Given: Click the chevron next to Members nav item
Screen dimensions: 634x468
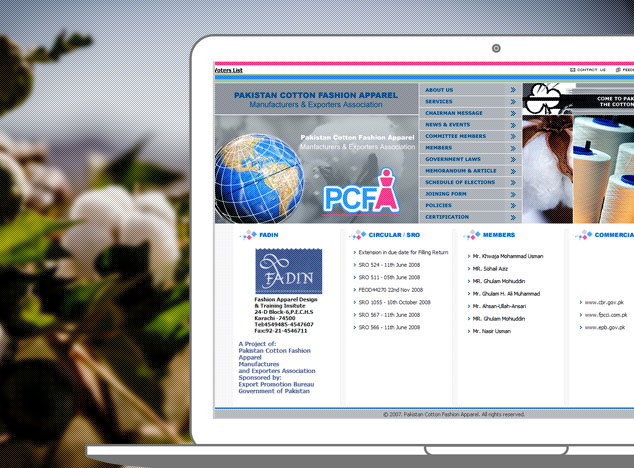Looking at the screenshot, I should (513, 148).
